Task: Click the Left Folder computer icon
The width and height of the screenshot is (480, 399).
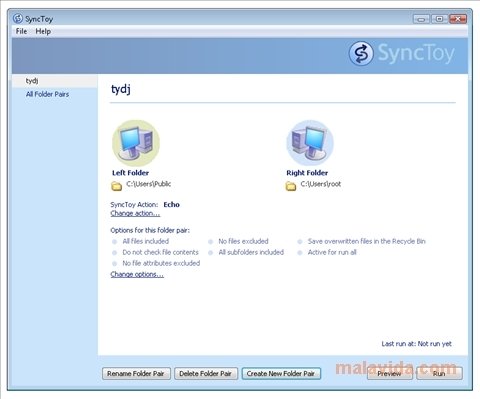Action: point(136,143)
